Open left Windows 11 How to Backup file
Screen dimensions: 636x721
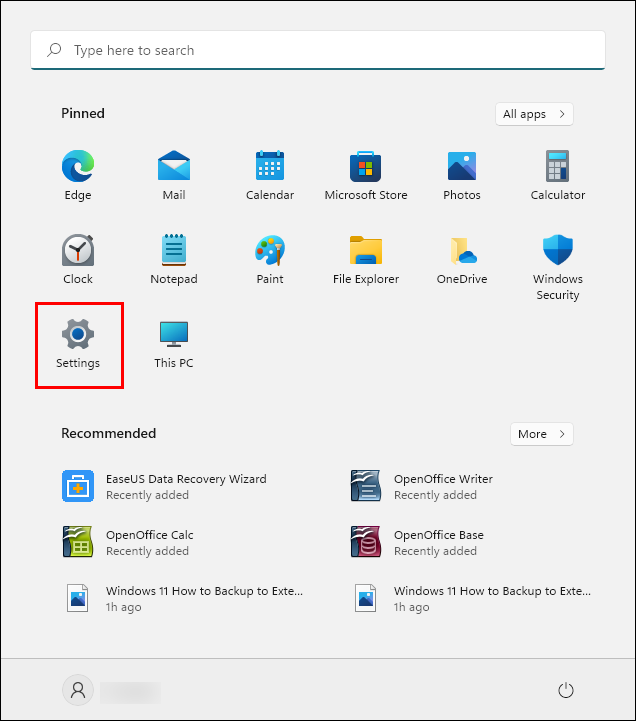point(183,598)
